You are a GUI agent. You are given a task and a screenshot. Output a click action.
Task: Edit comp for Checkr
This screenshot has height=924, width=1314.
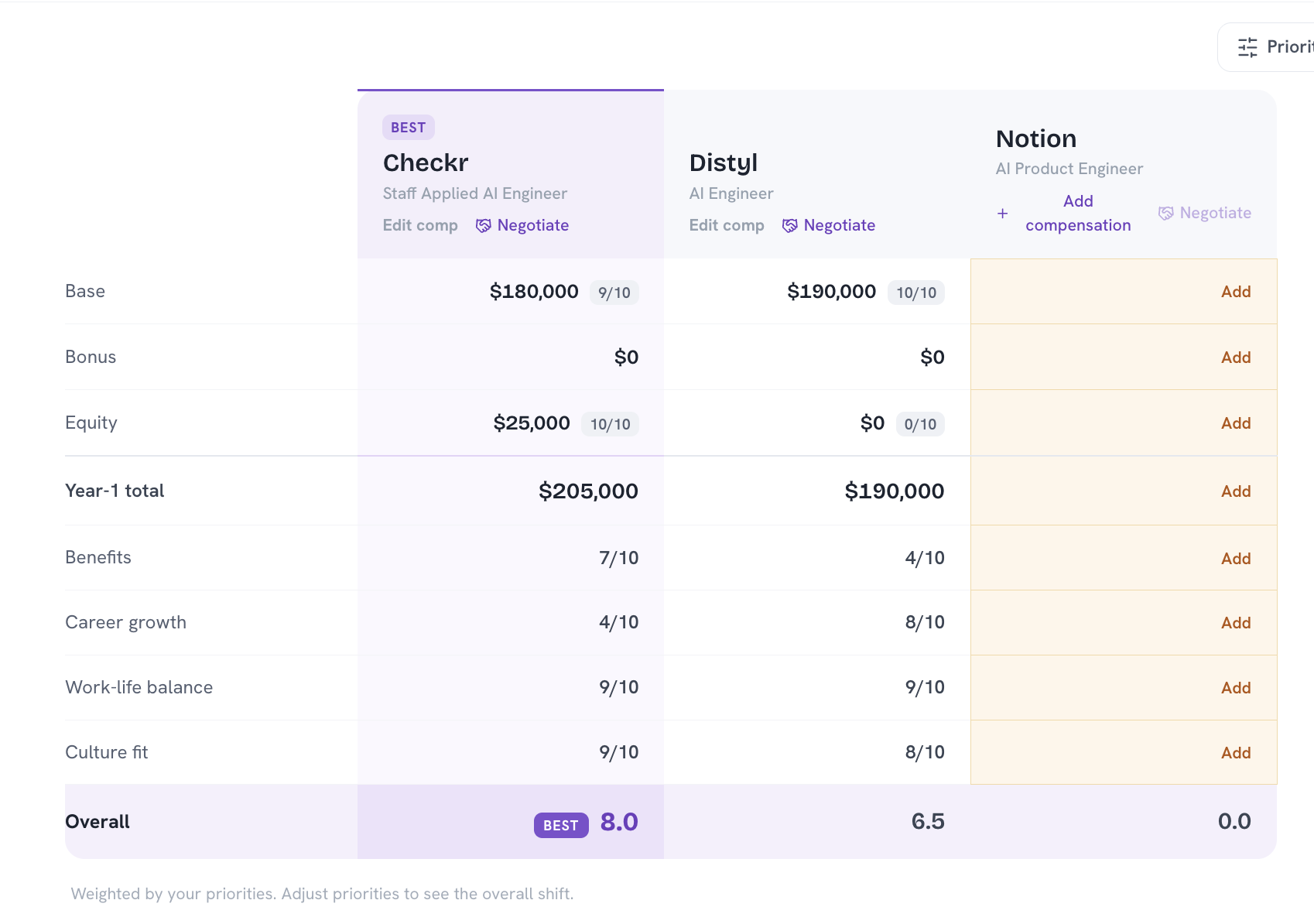420,225
